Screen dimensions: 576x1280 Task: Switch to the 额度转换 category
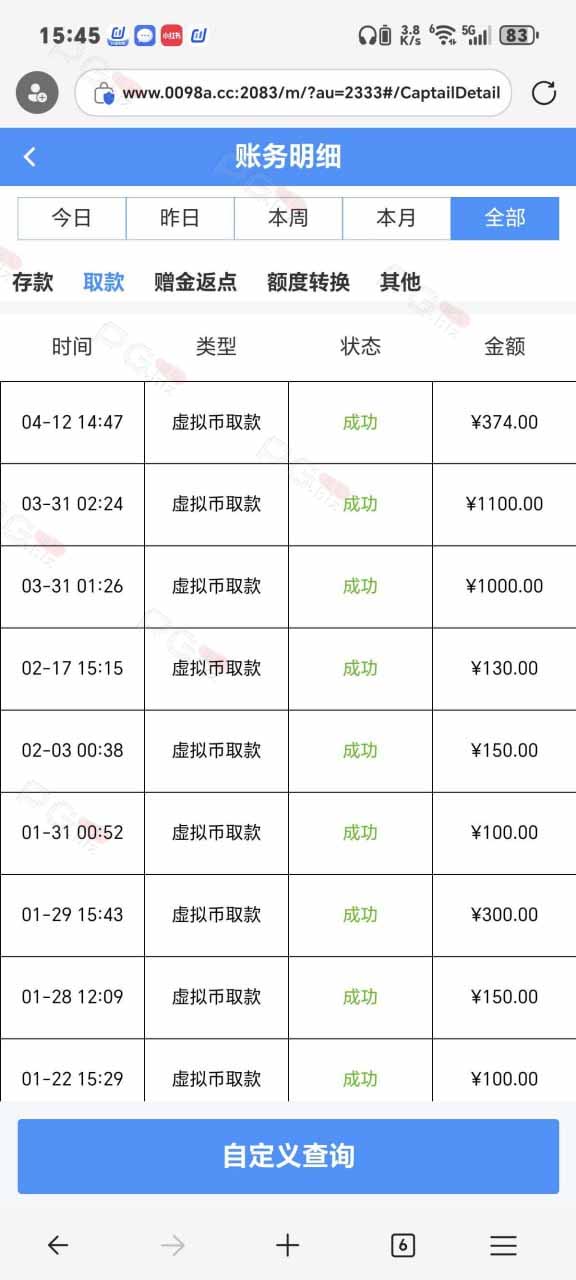point(309,282)
